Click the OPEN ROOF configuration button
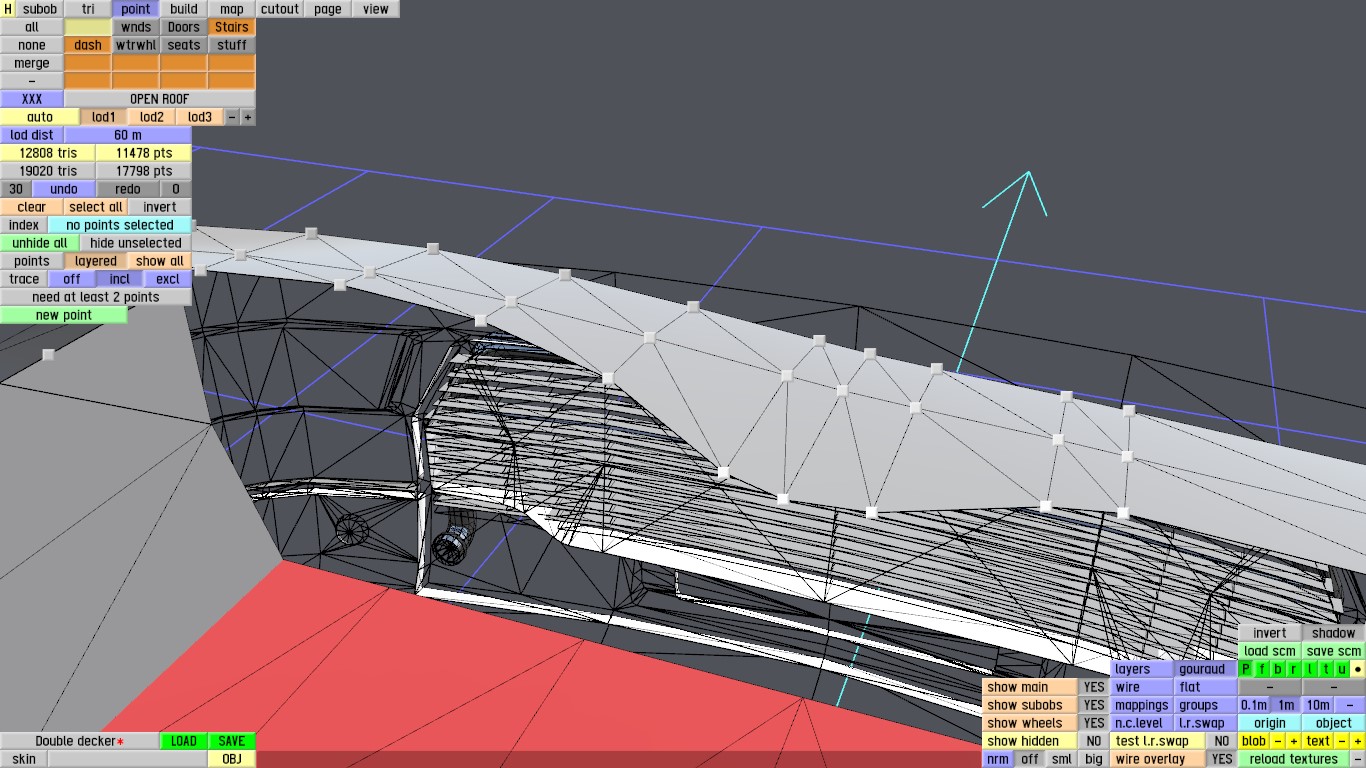The width and height of the screenshot is (1366, 768). pos(160,99)
